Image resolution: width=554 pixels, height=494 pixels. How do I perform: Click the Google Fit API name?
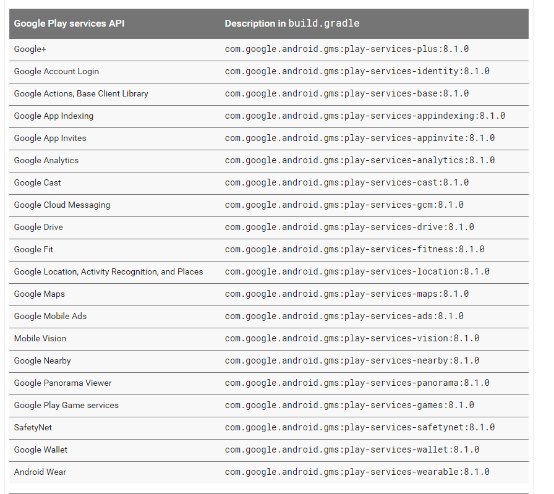33,249
